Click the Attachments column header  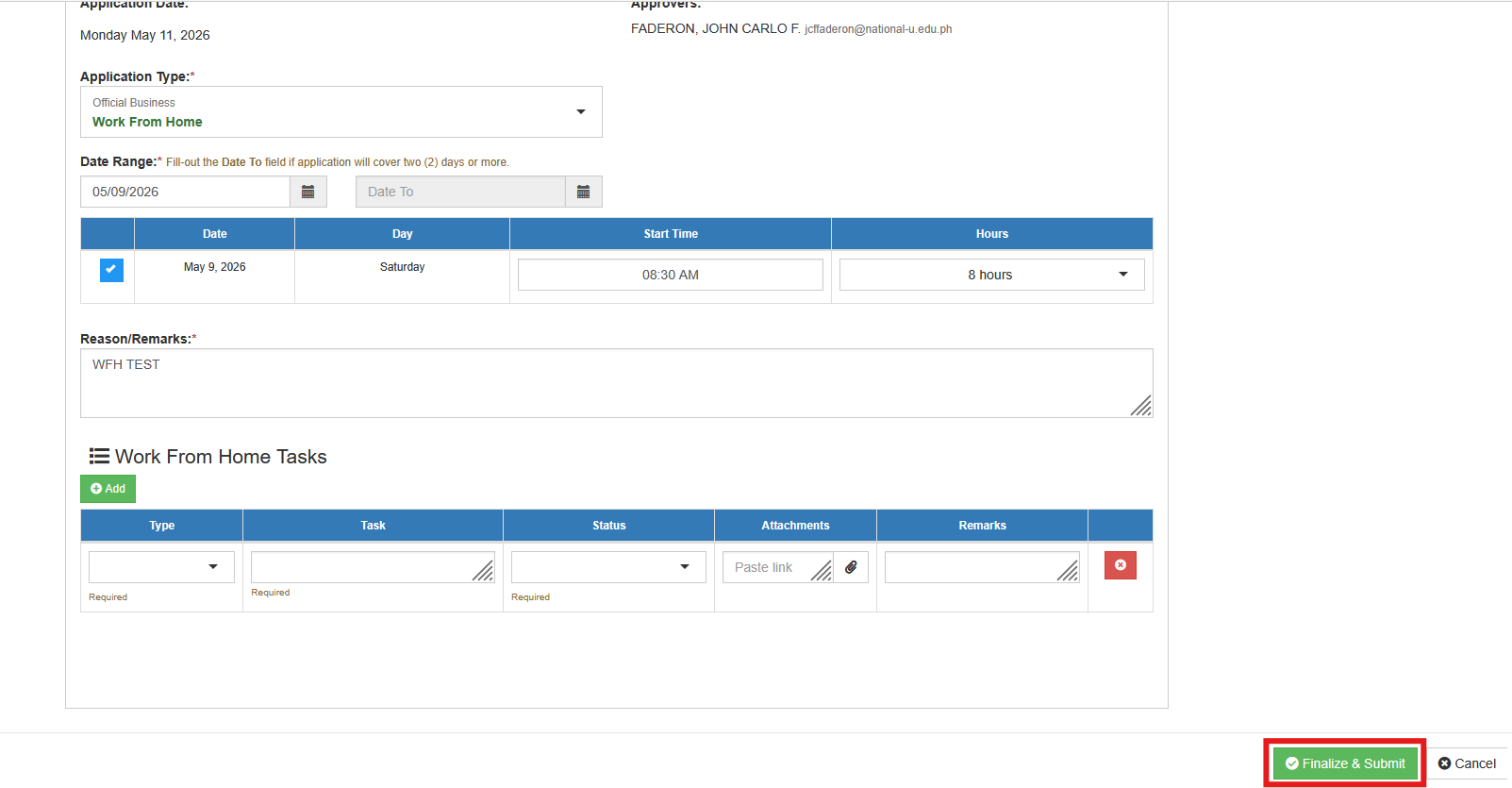point(796,526)
